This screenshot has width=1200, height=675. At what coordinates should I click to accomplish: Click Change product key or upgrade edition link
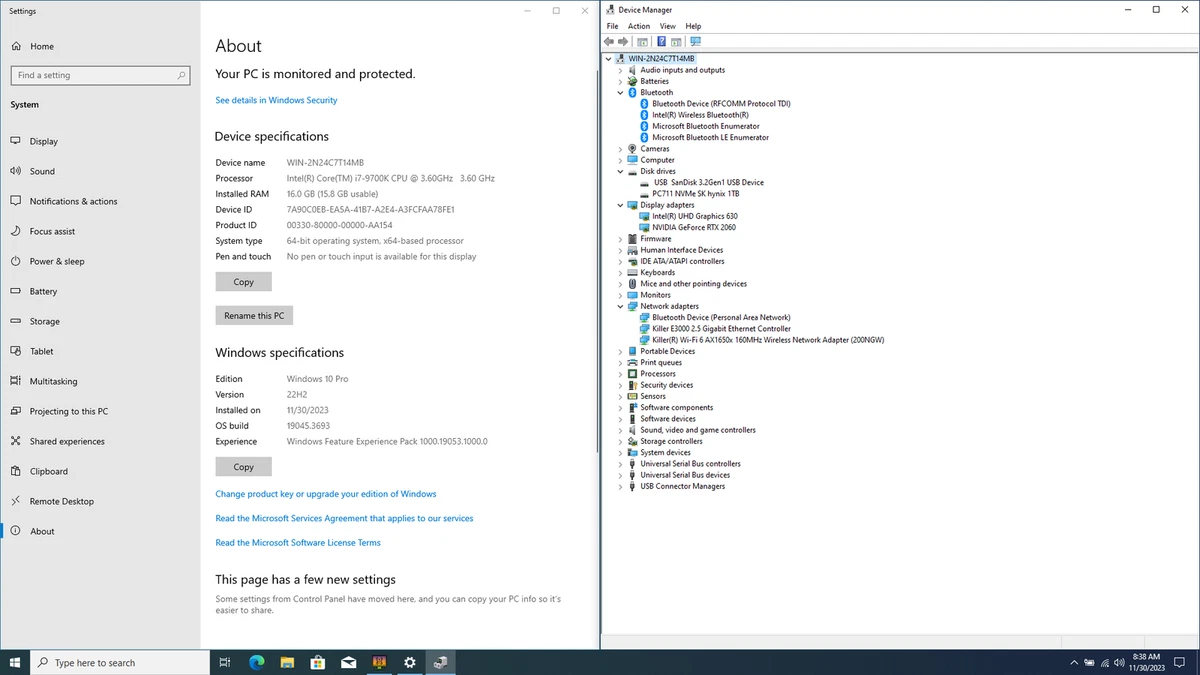coord(326,494)
